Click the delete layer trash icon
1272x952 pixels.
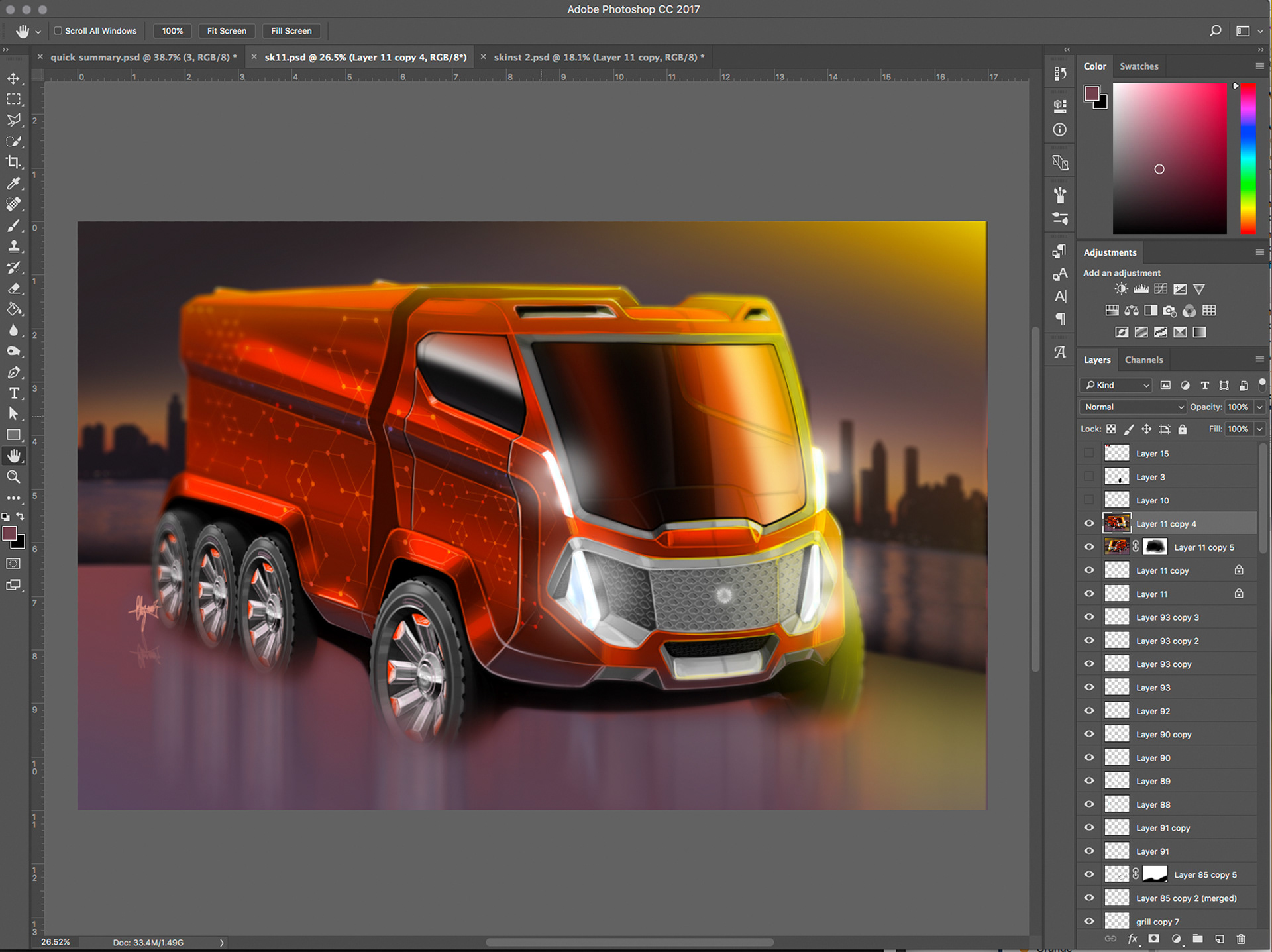pyautogui.click(x=1241, y=939)
